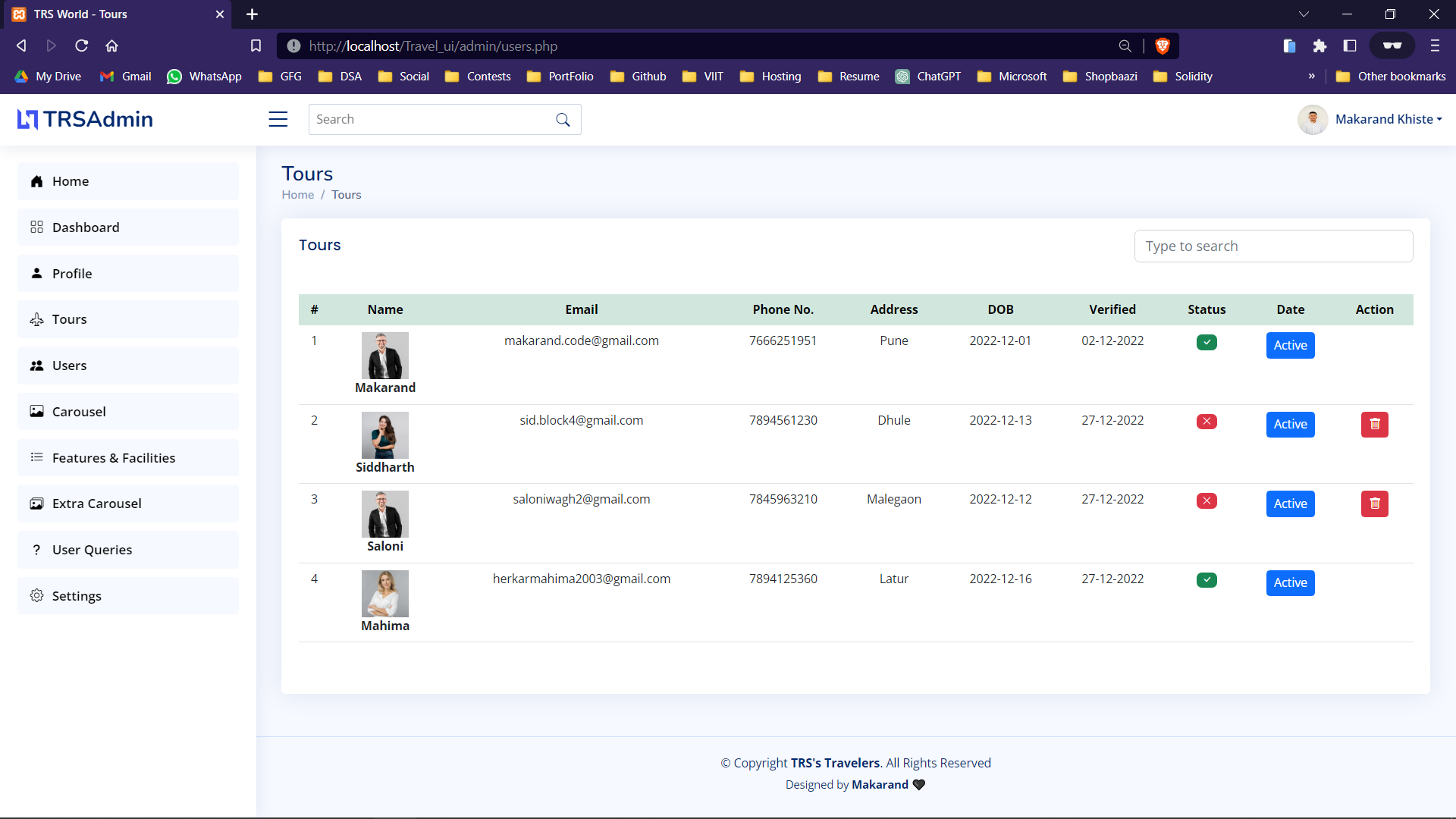Click the Email column header

(x=582, y=309)
